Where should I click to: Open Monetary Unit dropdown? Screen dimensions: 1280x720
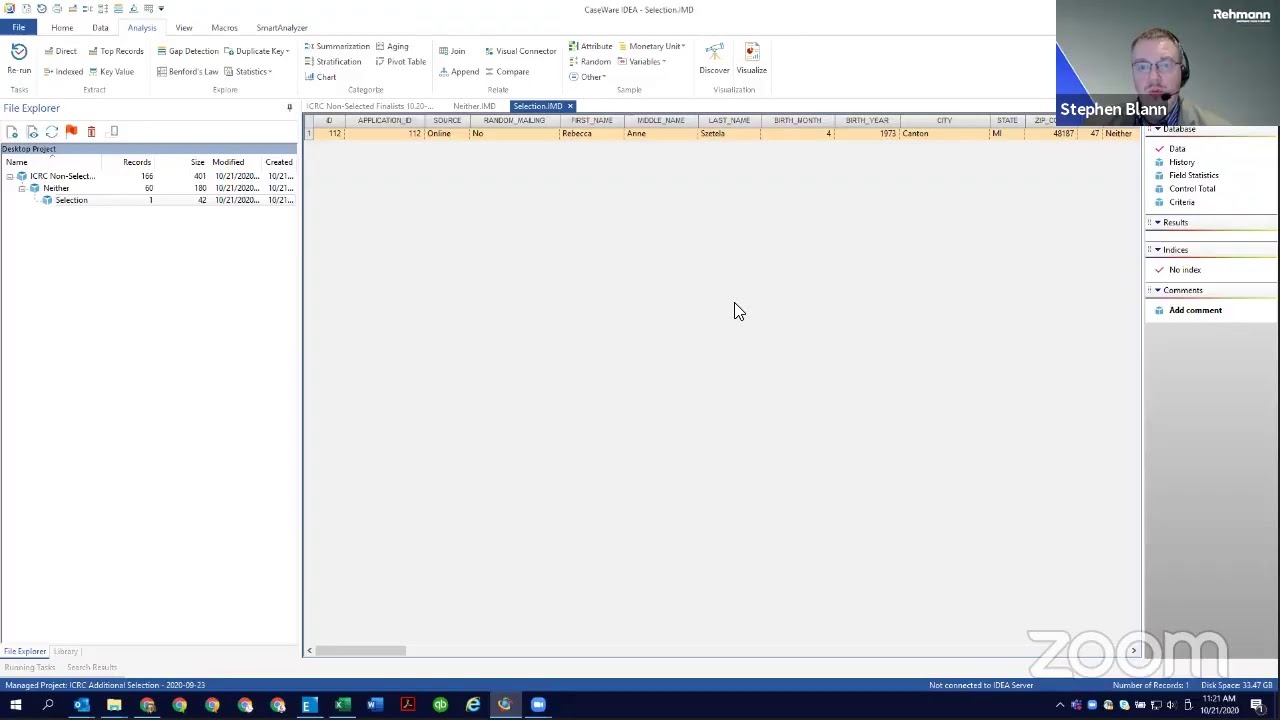[x=652, y=46]
